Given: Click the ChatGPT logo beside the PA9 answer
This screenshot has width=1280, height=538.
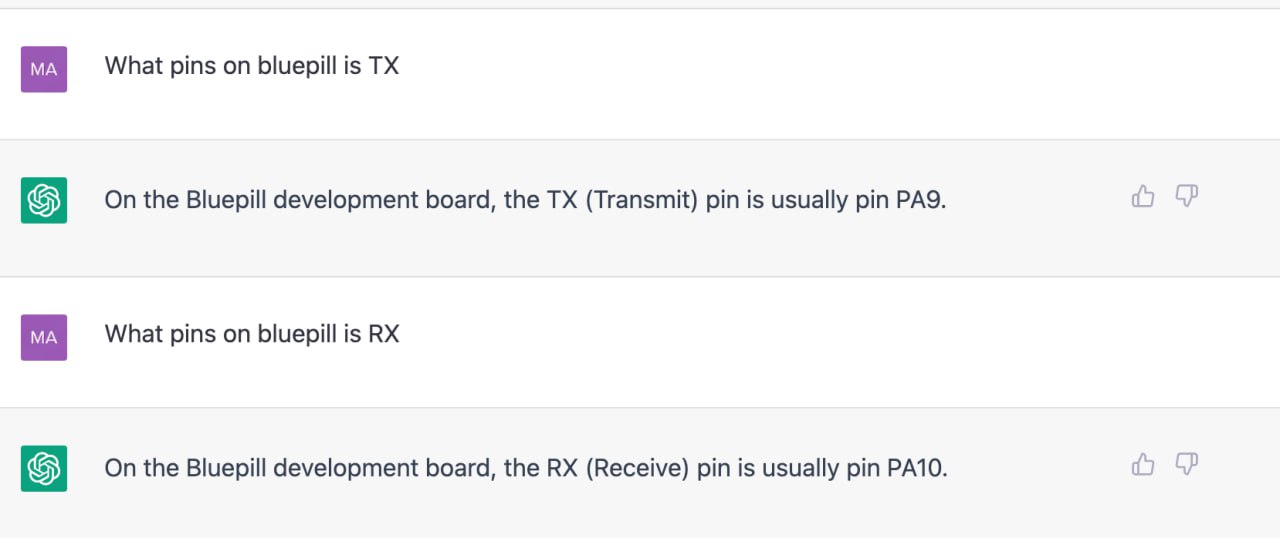Looking at the screenshot, I should tap(44, 200).
